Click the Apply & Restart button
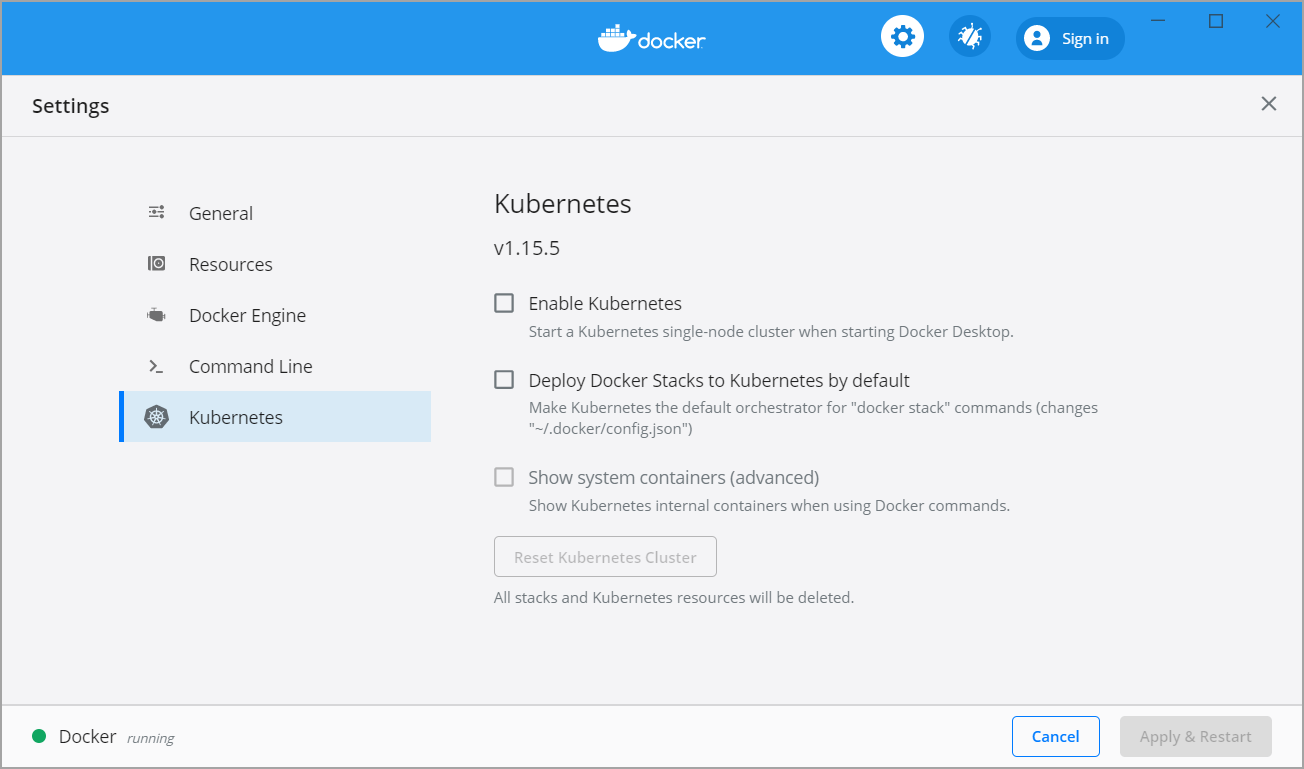The height and width of the screenshot is (769, 1304). click(x=1195, y=736)
